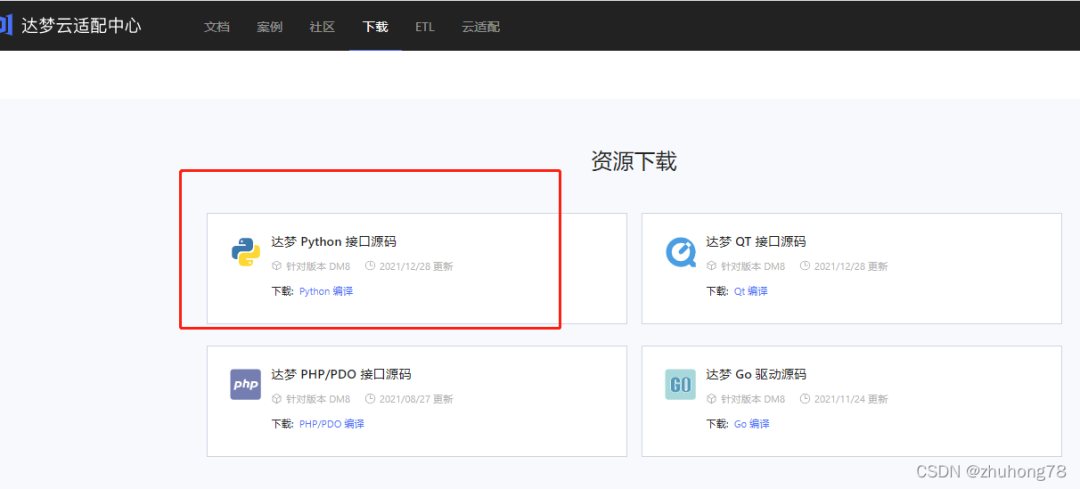Click the version cube icon in QT card

tap(712, 266)
